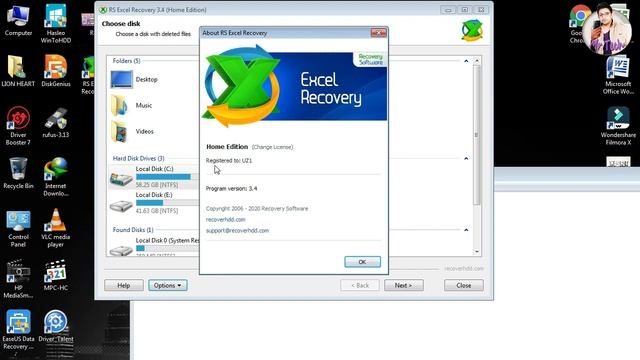This screenshot has width=640, height=360.
Task: Click the Help button
Action: pyautogui.click(x=124, y=285)
